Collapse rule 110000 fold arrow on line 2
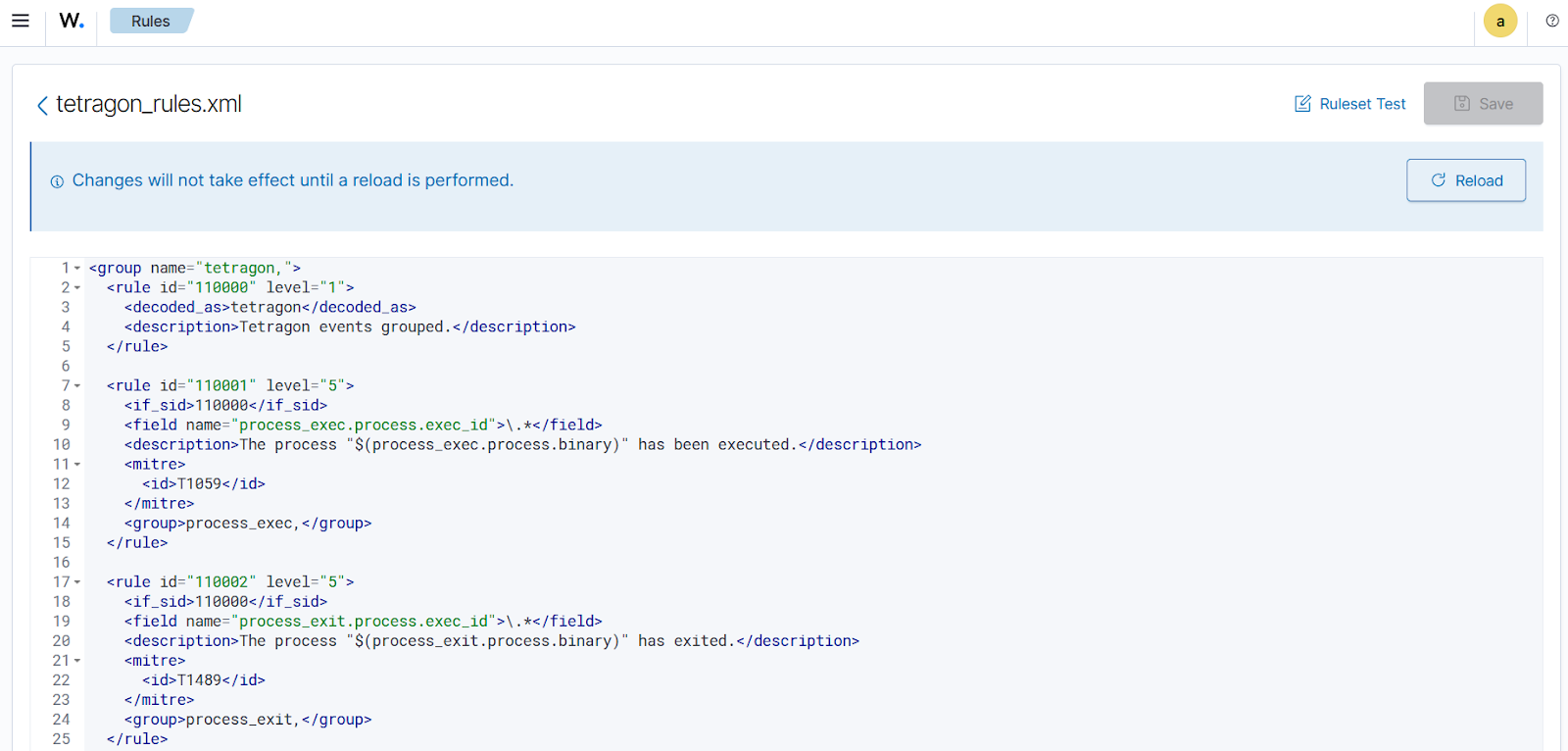The width and height of the screenshot is (1568, 751). click(x=77, y=288)
